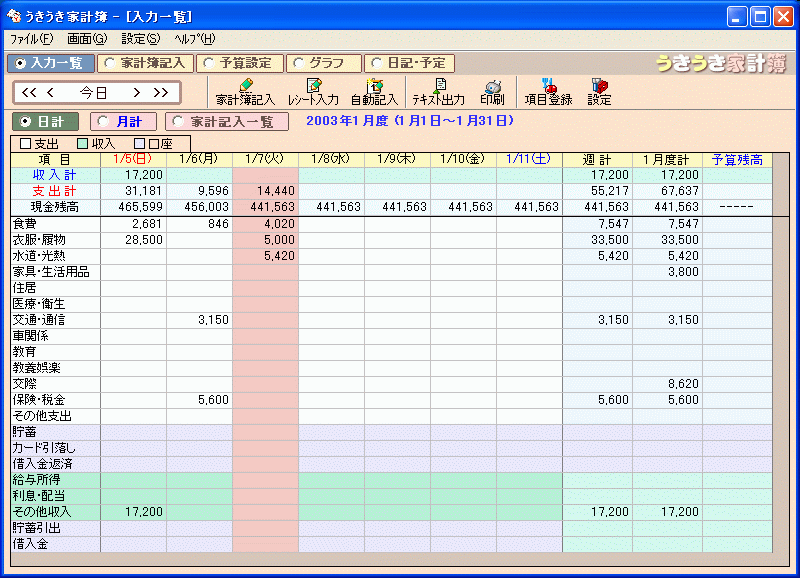Go back with the << navigation button
This screenshot has width=800, height=578.
click(28, 93)
